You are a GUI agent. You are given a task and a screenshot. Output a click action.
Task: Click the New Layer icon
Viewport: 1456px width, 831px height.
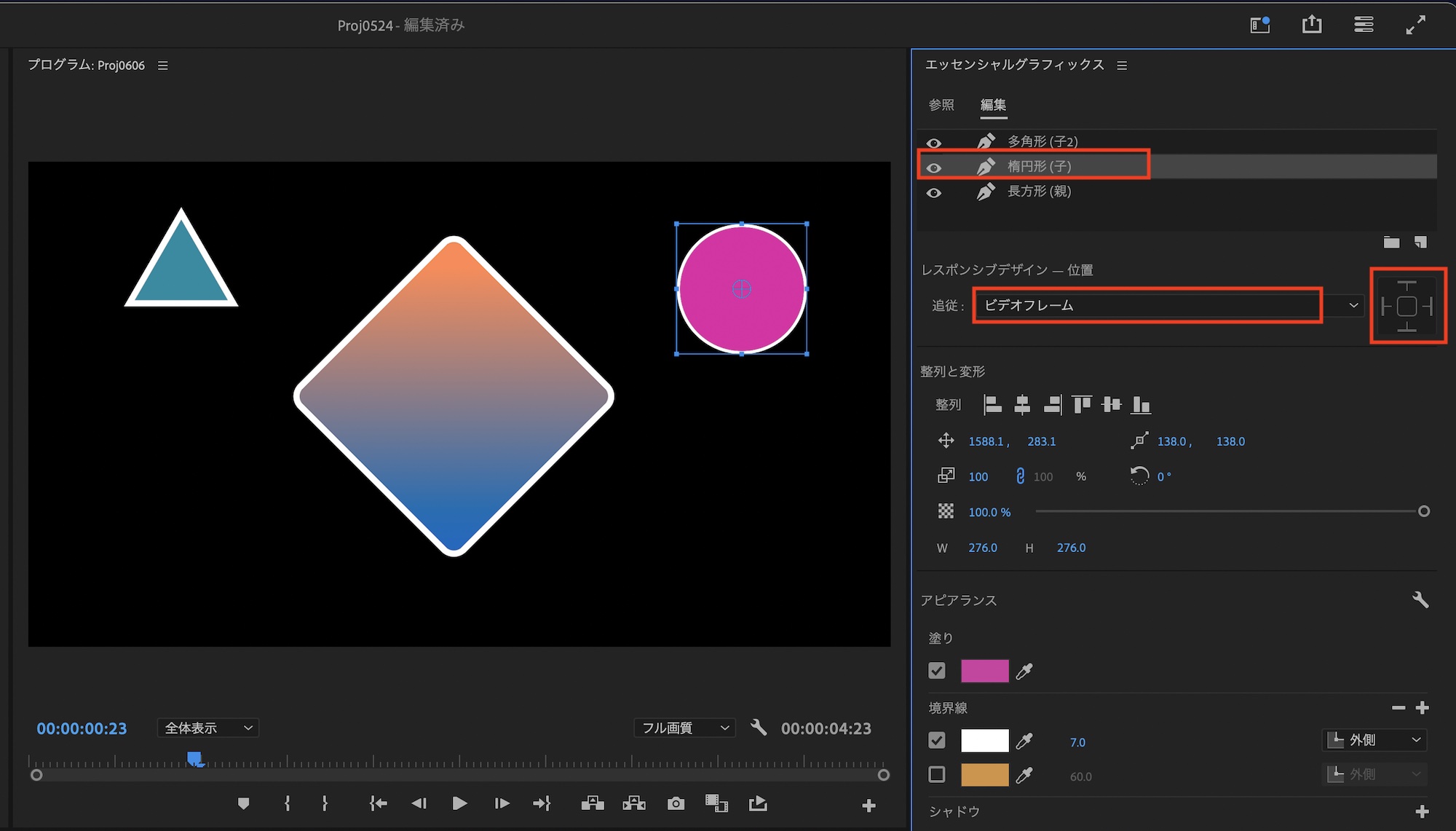1420,243
